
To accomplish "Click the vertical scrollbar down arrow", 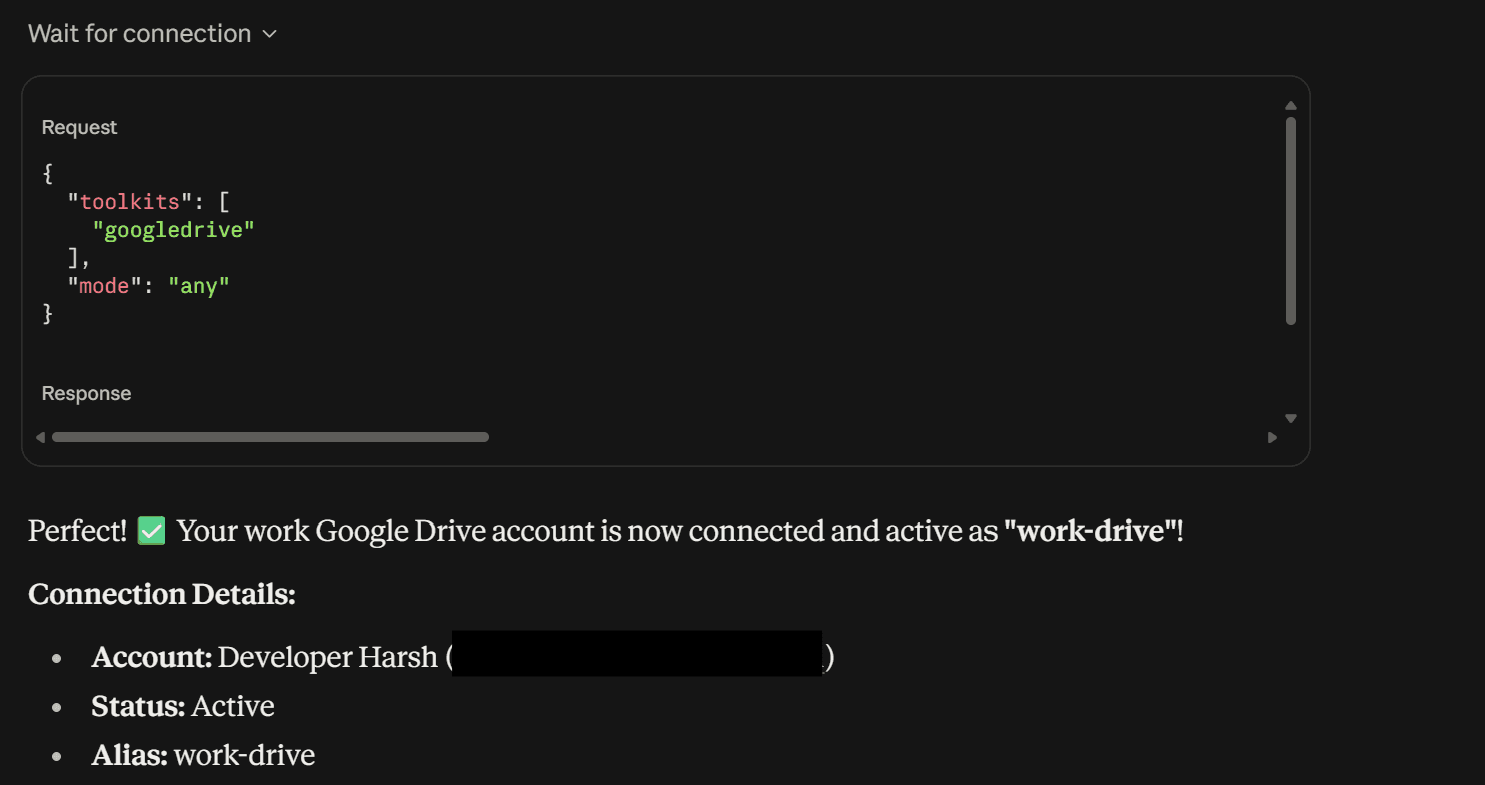I will [x=1291, y=418].
